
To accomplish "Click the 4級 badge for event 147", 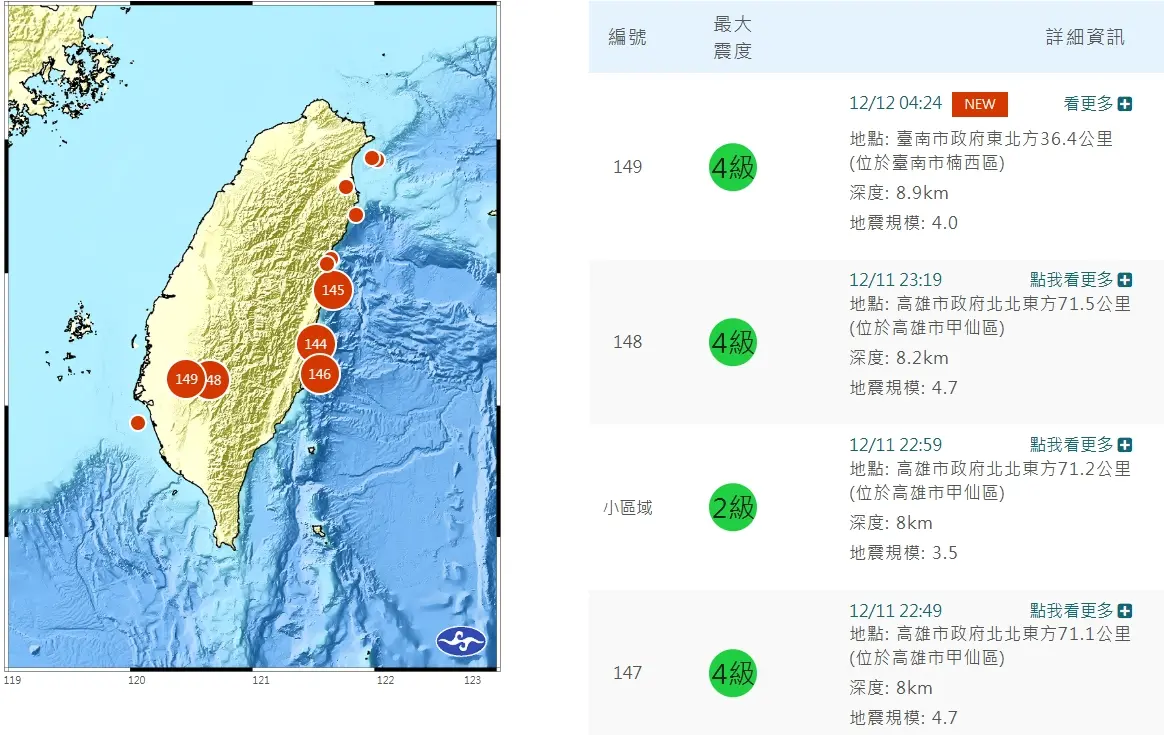I will [x=731, y=672].
